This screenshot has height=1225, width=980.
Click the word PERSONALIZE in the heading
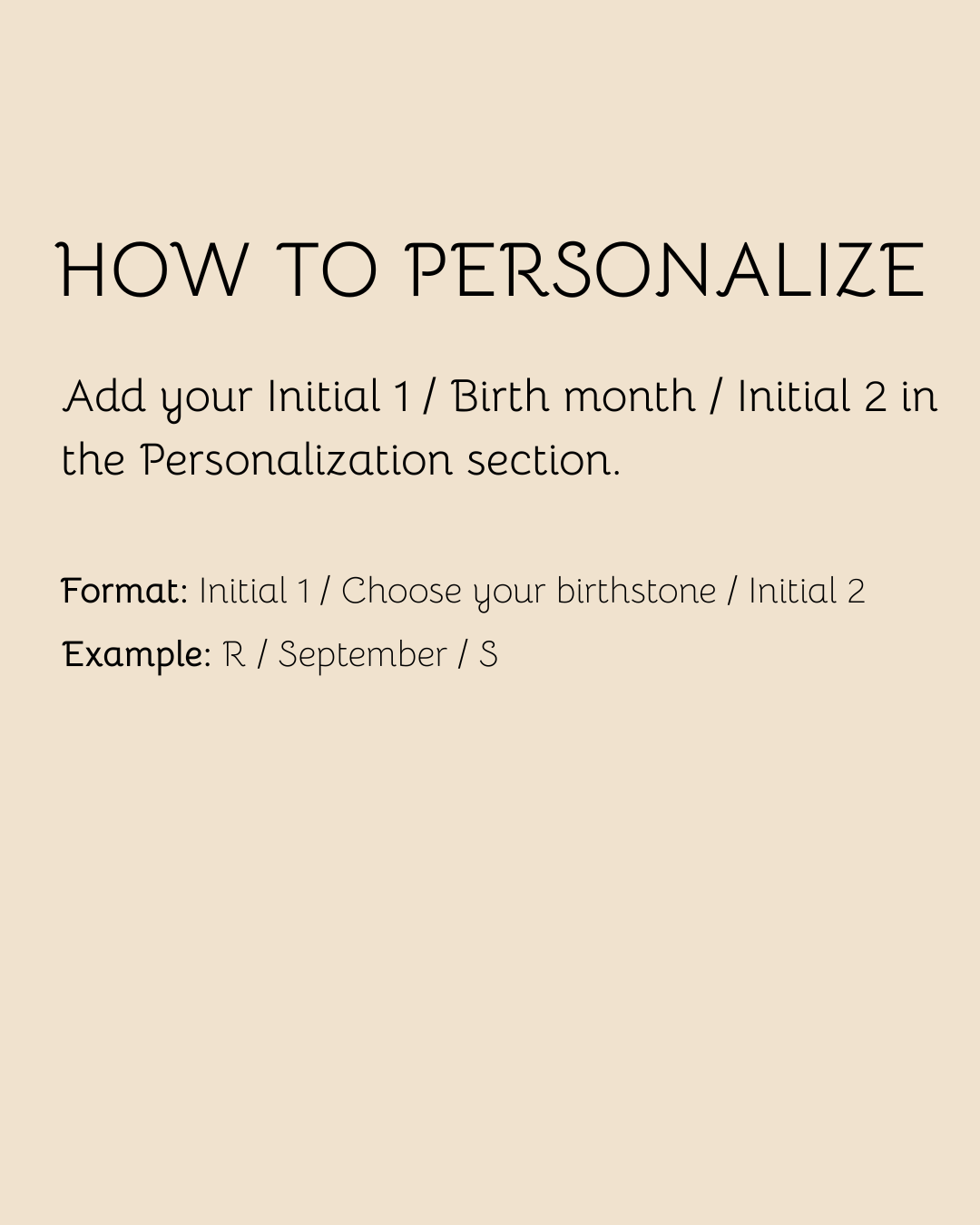click(x=666, y=270)
